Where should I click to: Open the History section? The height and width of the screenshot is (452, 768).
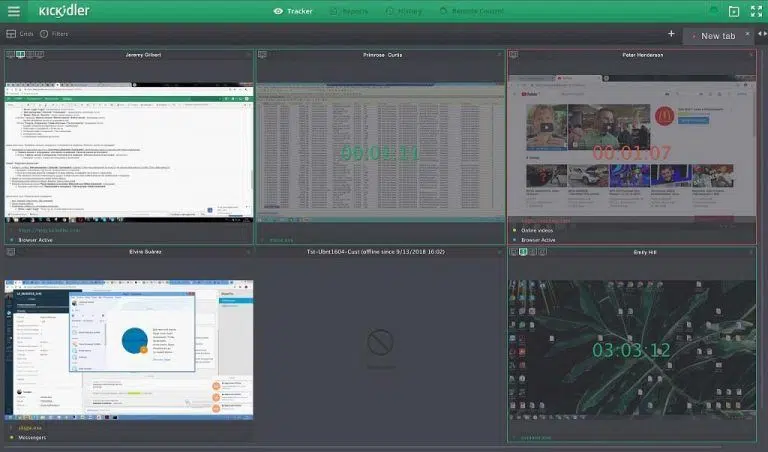[405, 11]
